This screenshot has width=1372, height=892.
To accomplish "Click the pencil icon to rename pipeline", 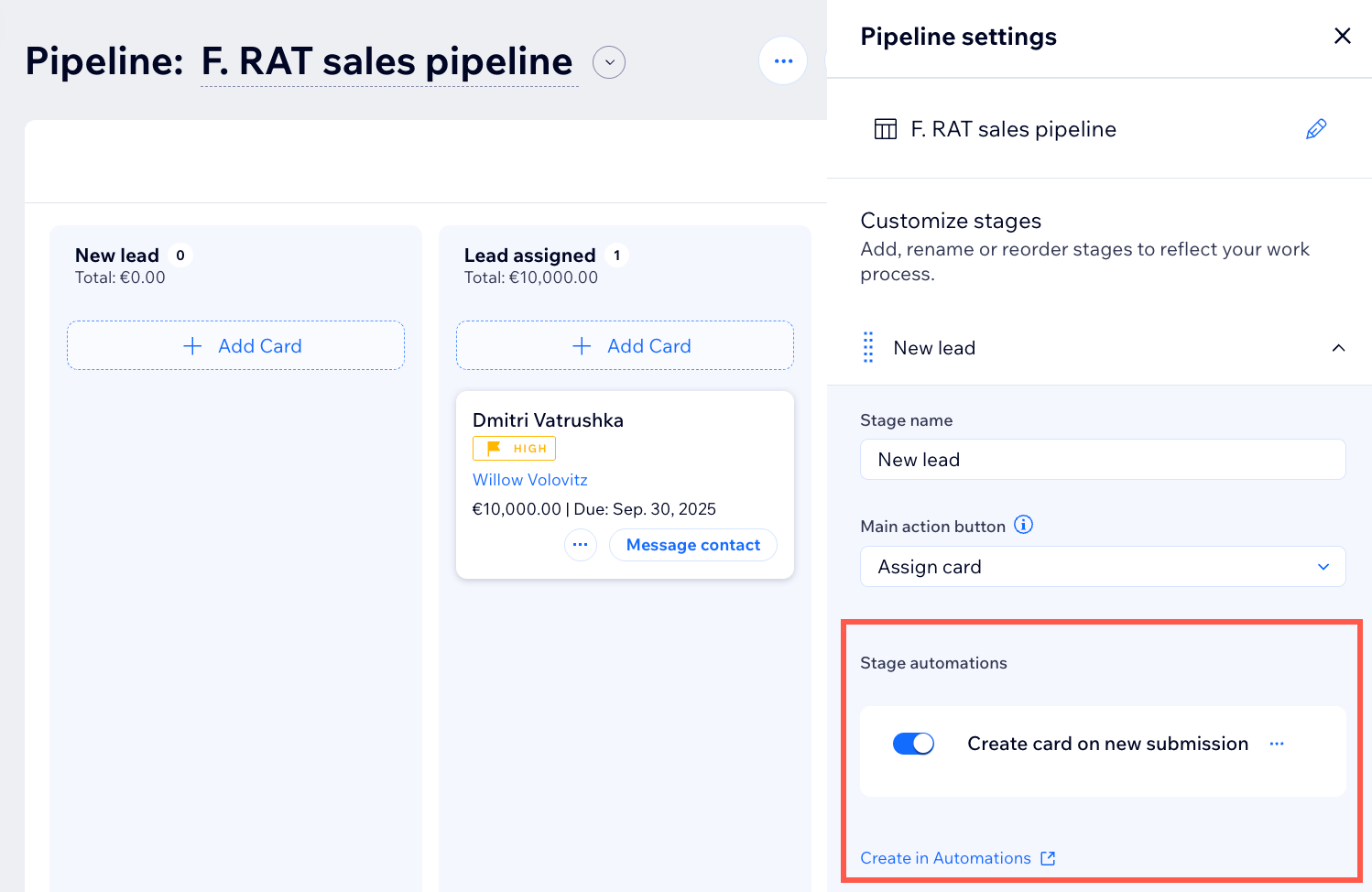I will pyautogui.click(x=1315, y=129).
